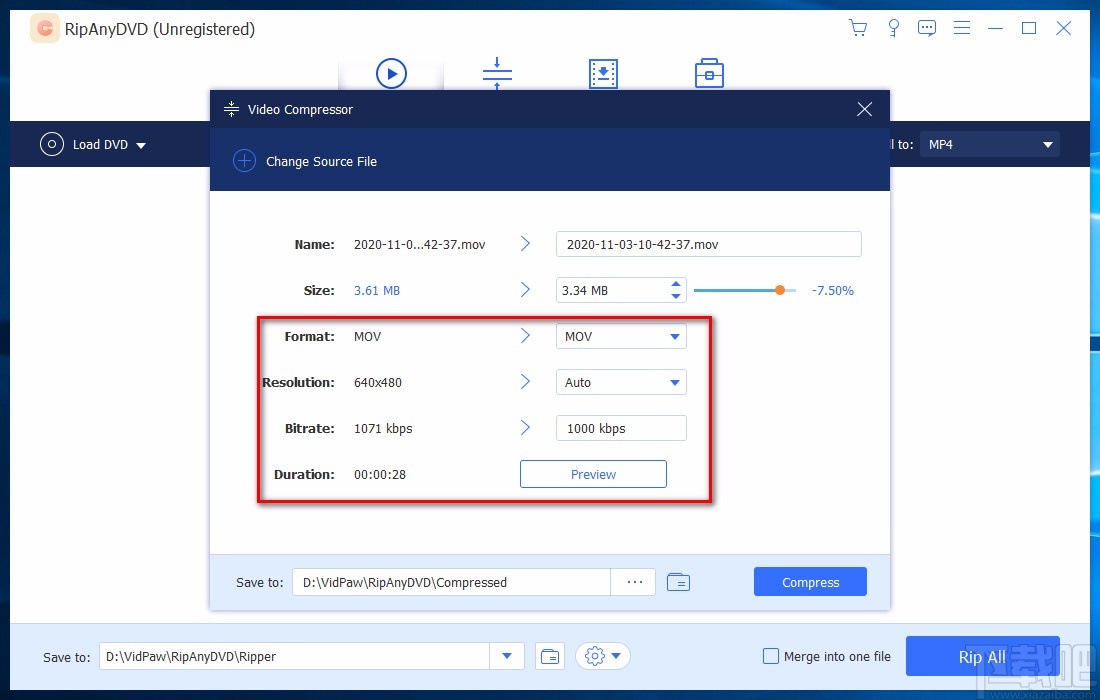Expand the Load DVD dropdown arrow
This screenshot has width=1100, height=700.
coord(141,145)
